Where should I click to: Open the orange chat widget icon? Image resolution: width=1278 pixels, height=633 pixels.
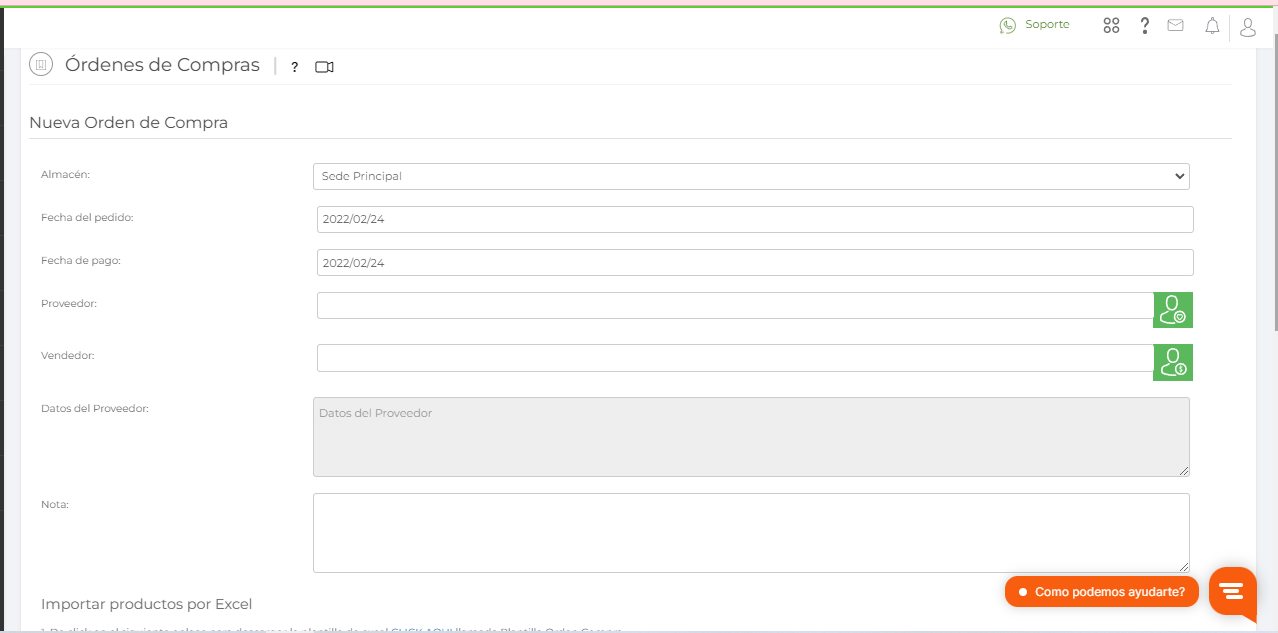[x=1232, y=594]
